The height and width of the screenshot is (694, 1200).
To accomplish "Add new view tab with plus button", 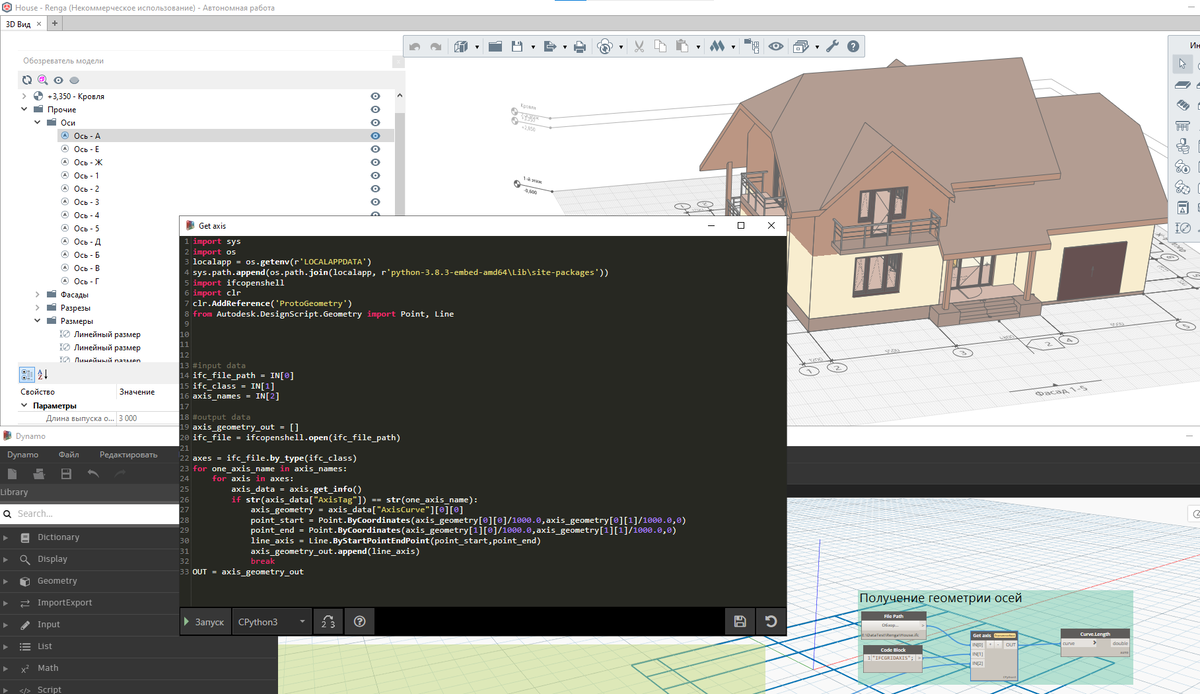I will click(53, 22).
